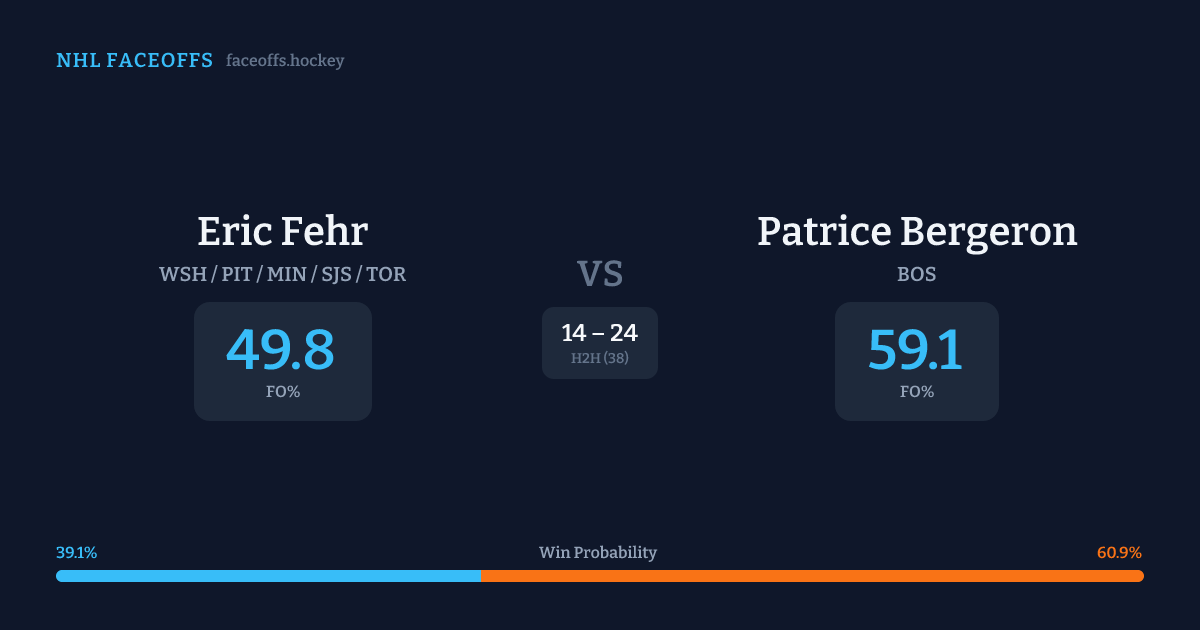Click the BOS team label
The height and width of the screenshot is (630, 1200).
coord(916,274)
